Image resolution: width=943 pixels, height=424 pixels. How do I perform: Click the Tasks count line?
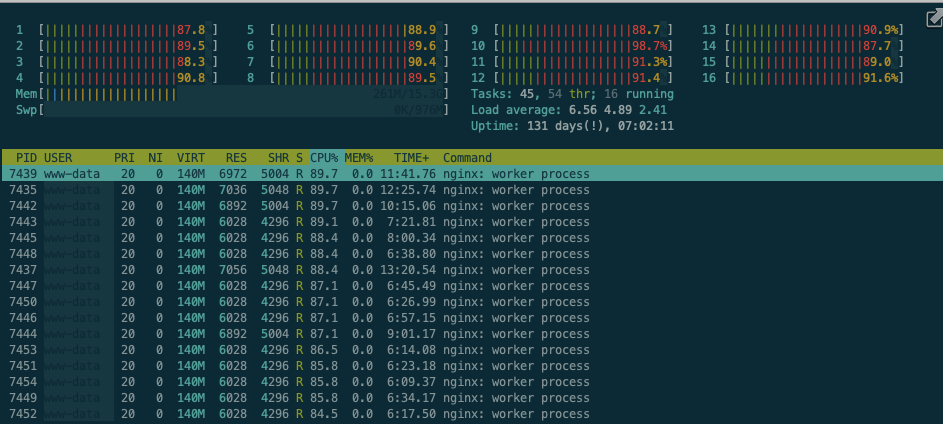[572, 94]
